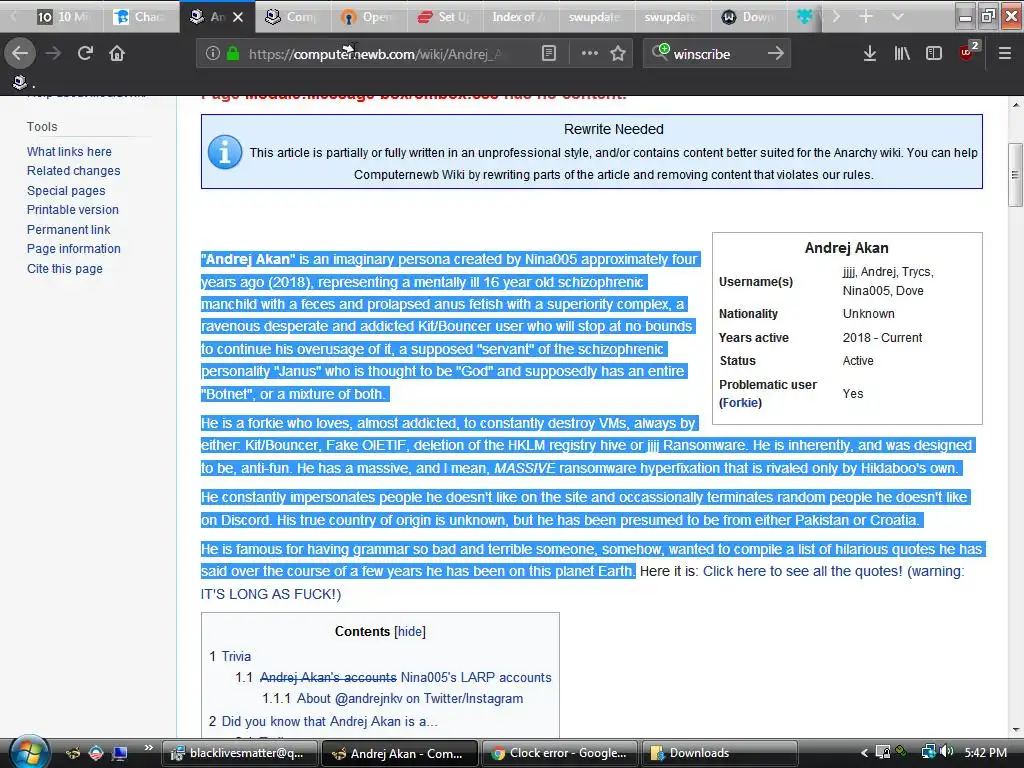Open 'What links here' in Tools
1024x768 pixels.
[69, 152]
